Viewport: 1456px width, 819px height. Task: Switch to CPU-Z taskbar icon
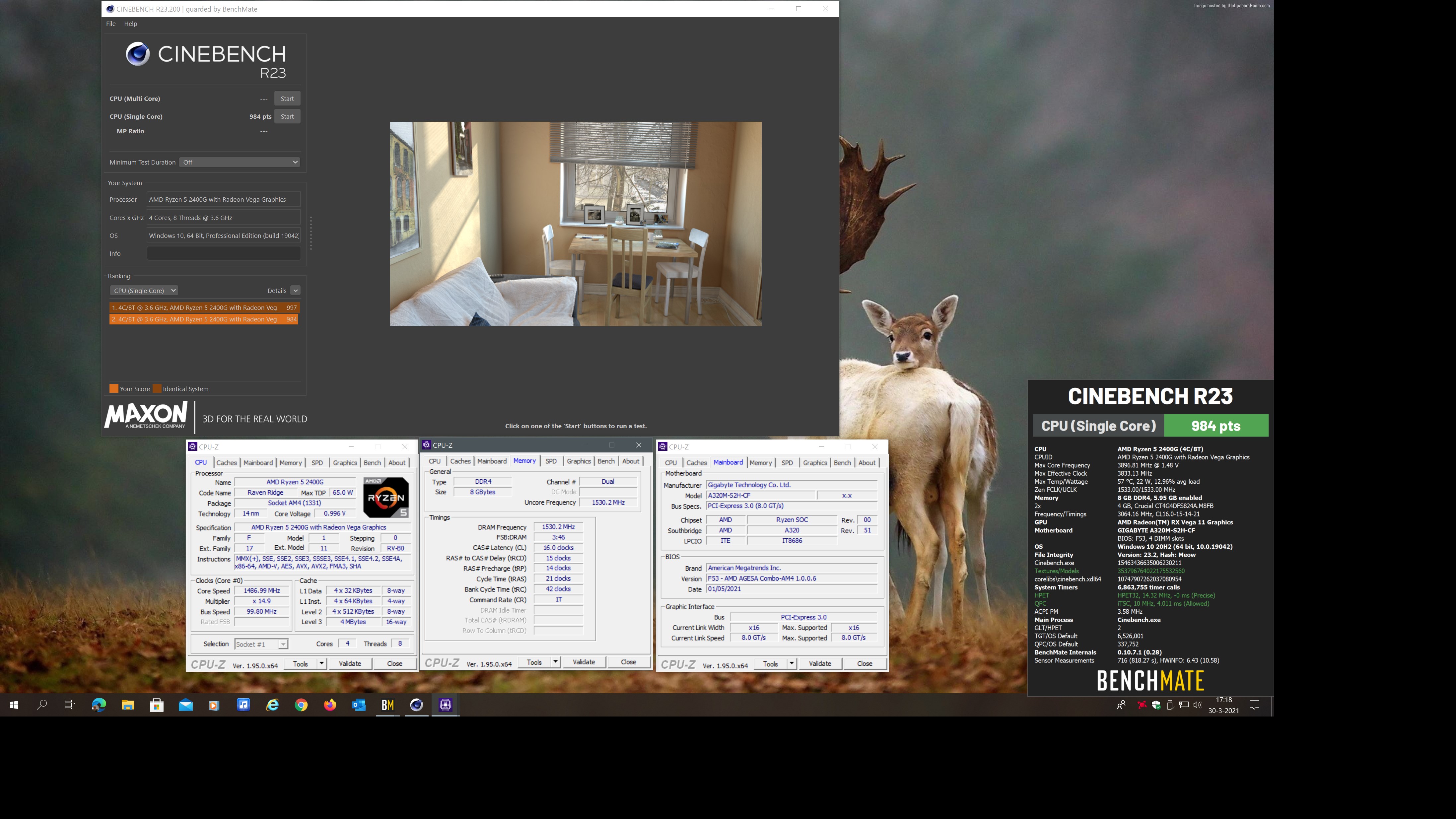point(446,705)
